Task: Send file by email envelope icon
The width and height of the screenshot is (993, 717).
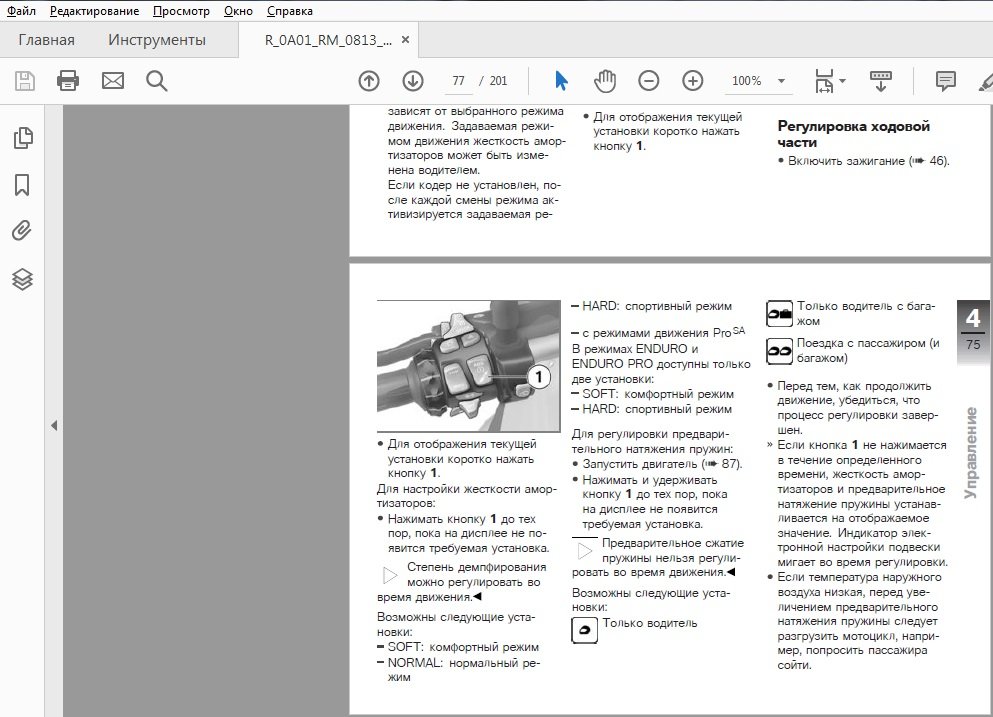Action: (112, 81)
